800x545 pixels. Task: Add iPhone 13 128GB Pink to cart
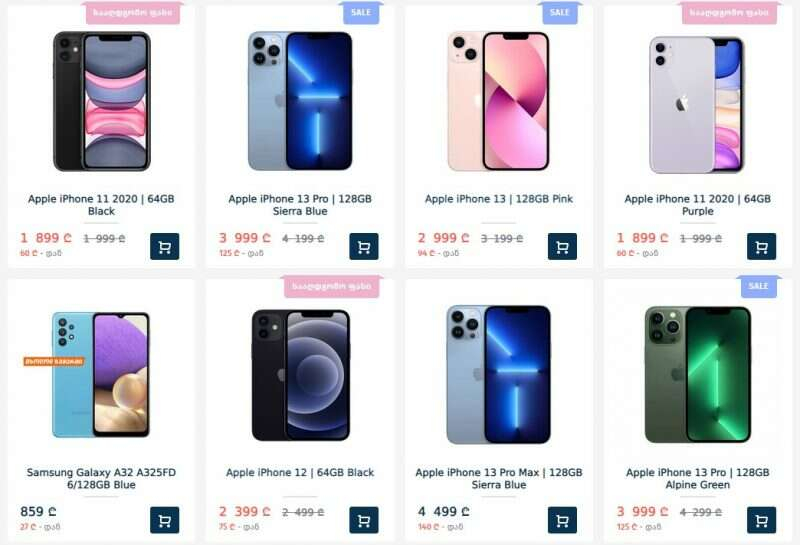(562, 246)
